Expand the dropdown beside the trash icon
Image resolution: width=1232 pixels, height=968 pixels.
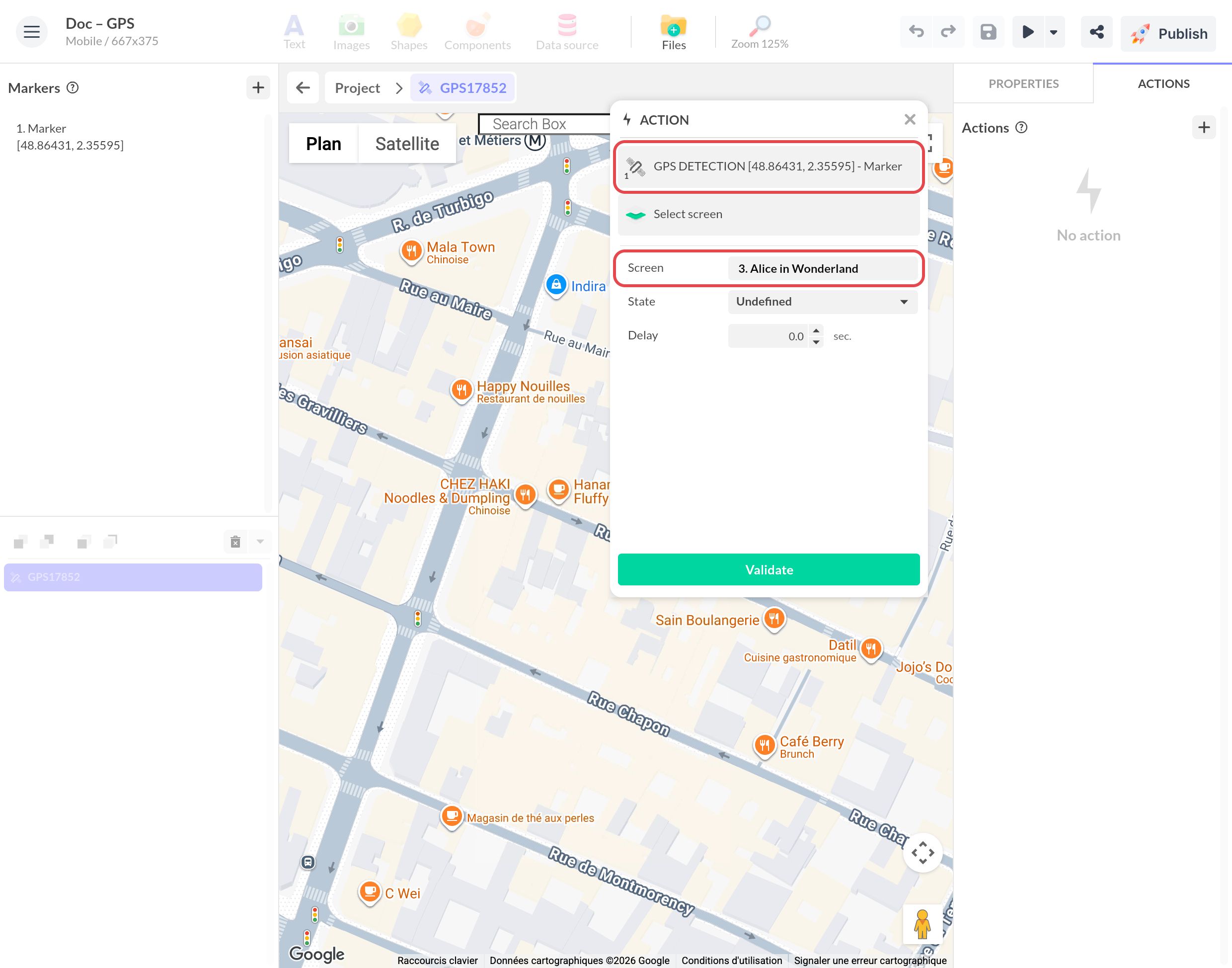pos(260,542)
